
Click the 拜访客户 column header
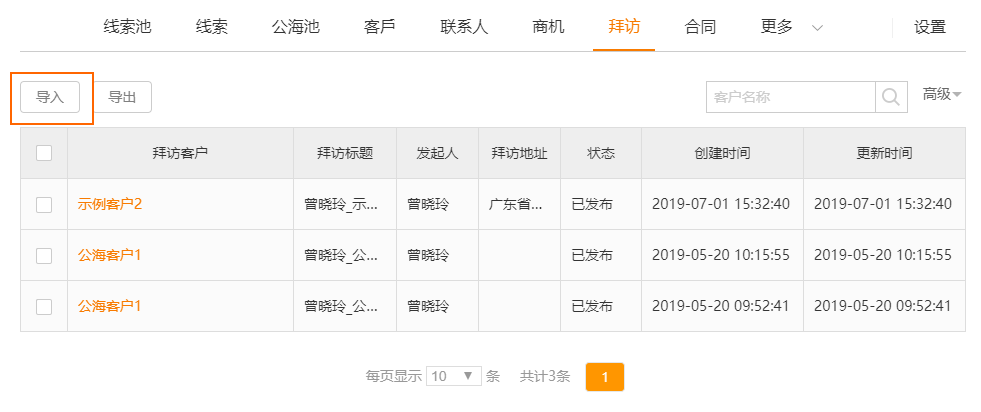click(x=180, y=153)
